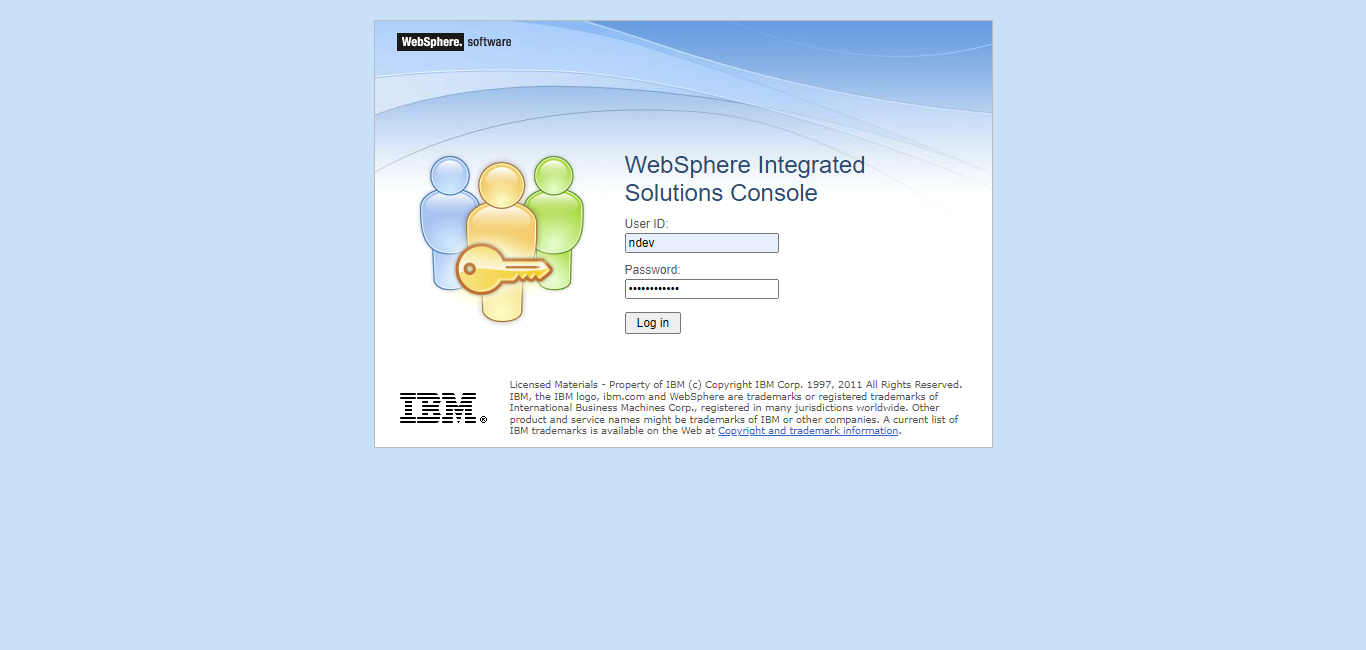Screen dimensions: 1366x650
Task: Click the WebSphere software logo
Action: click(x=454, y=42)
